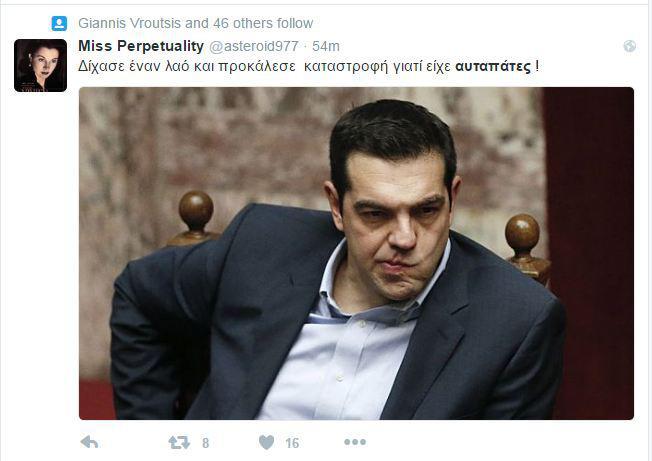View likes count number 16

click(292, 443)
